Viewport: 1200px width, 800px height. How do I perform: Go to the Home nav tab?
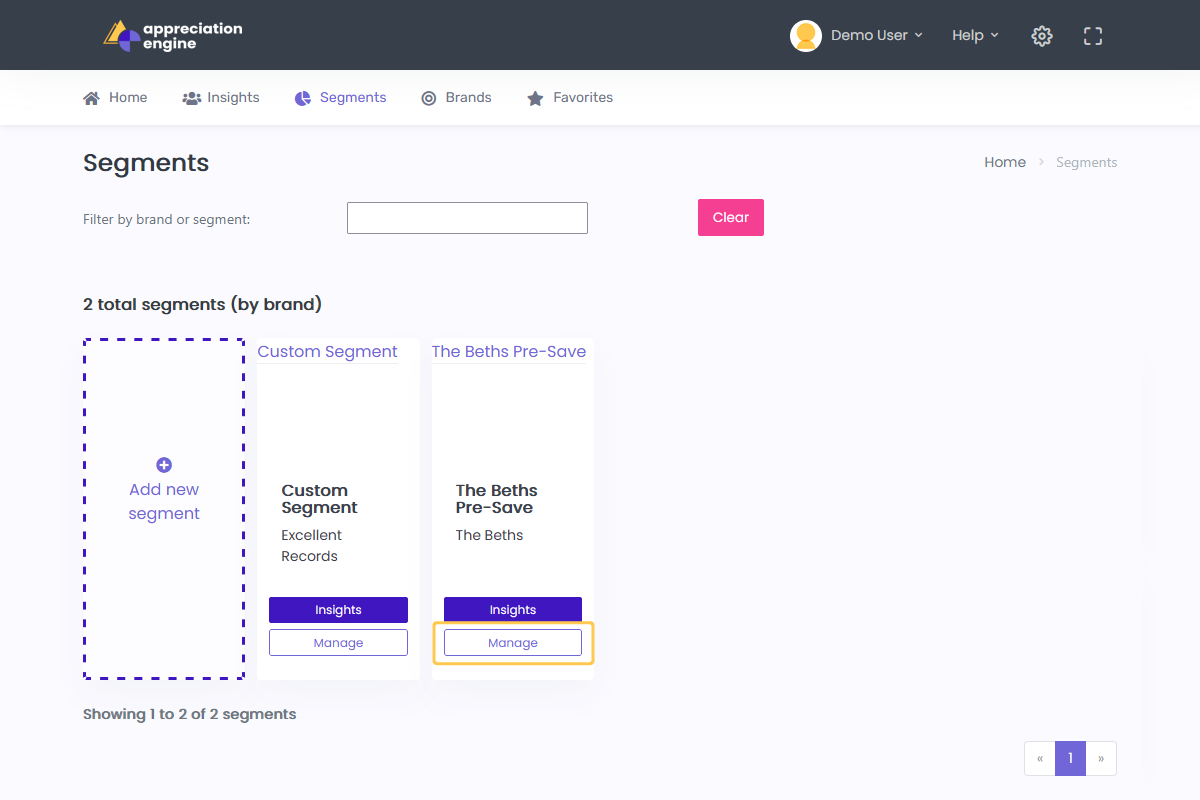point(115,98)
